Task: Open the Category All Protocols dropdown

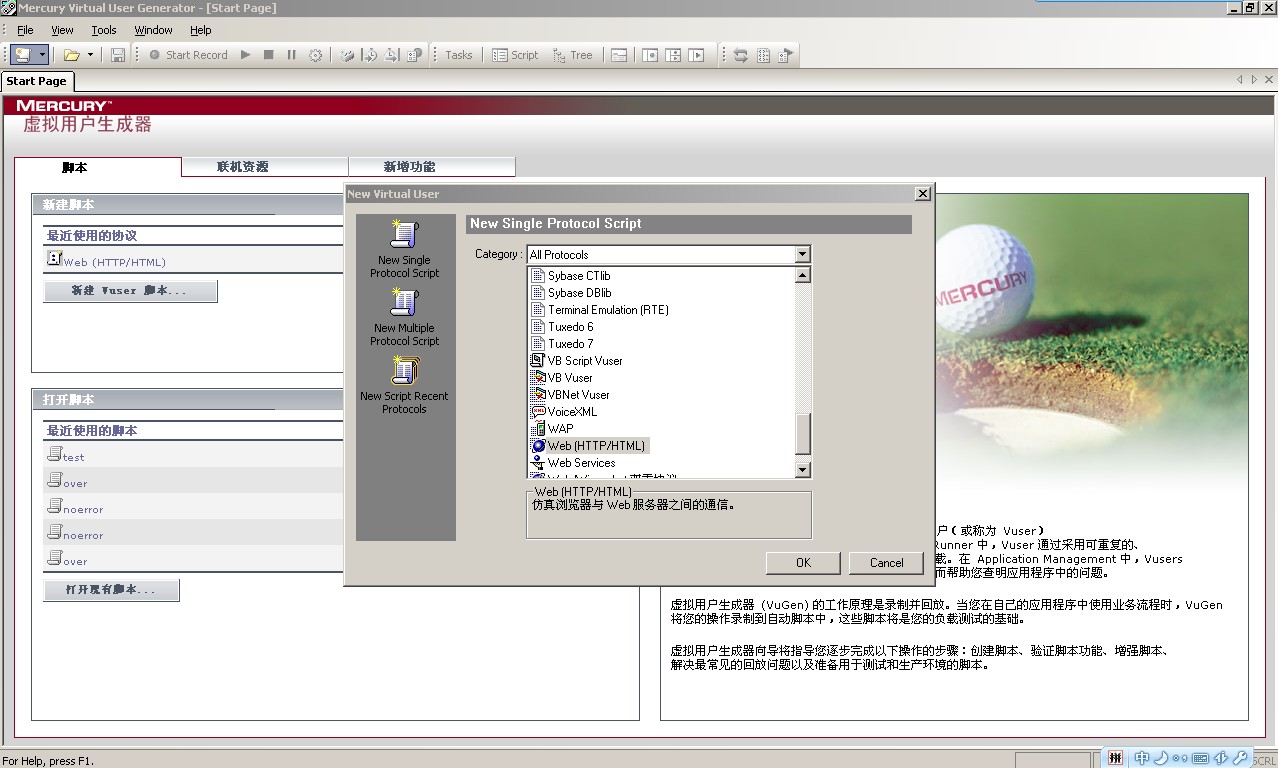Action: pyautogui.click(x=802, y=254)
